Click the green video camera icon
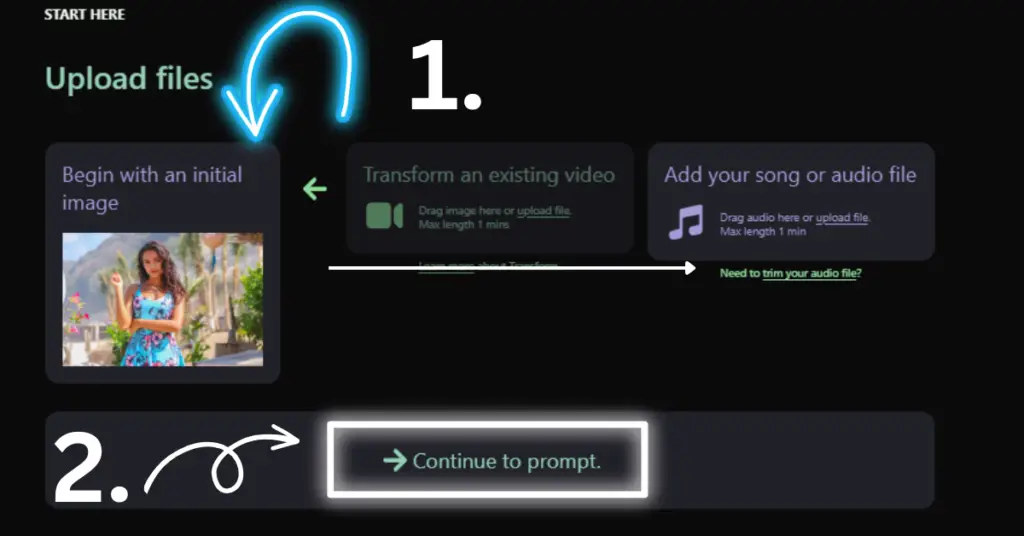 (384, 215)
